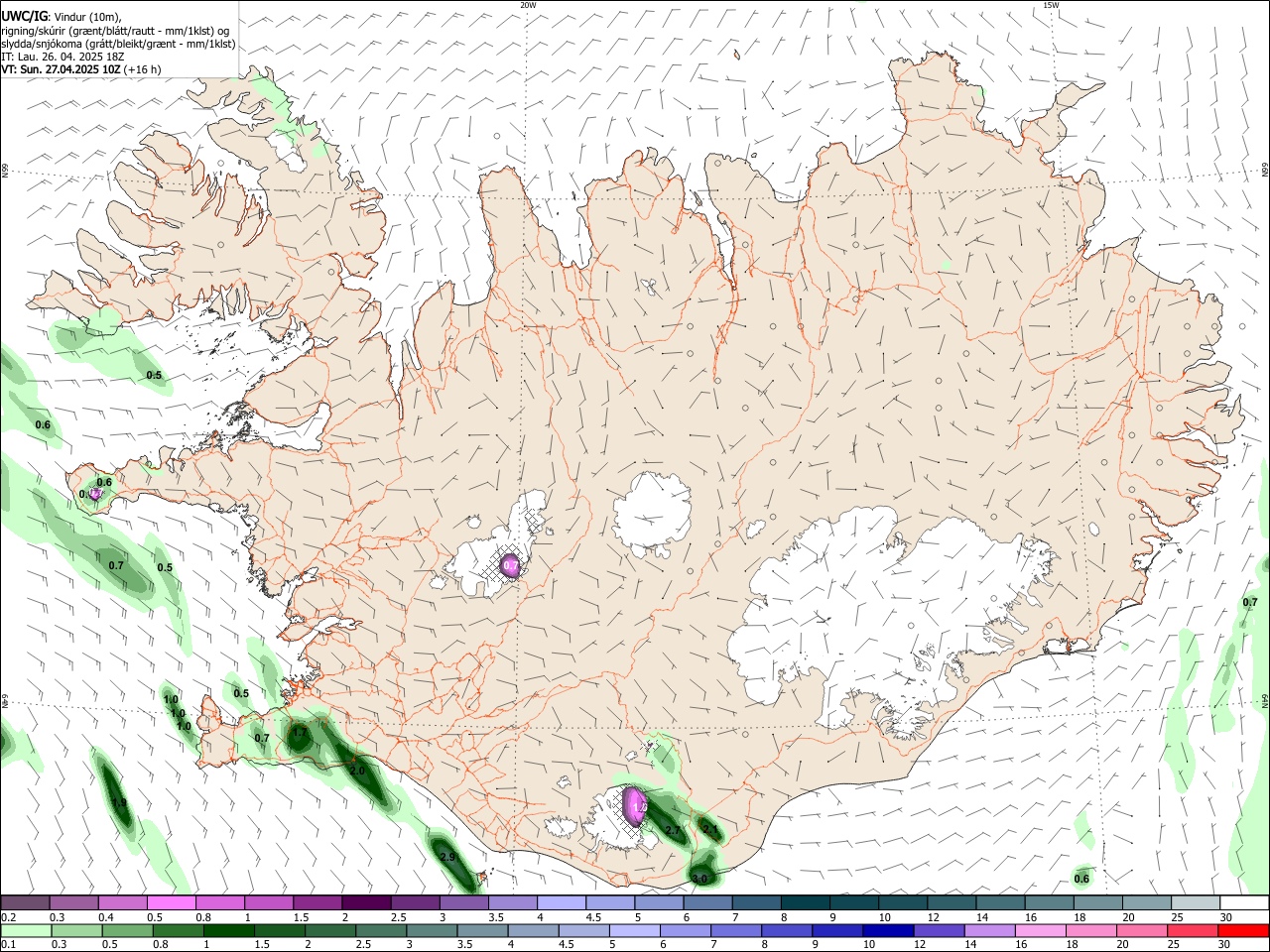Pick the white swatch labeled 30 in upper legend row

pos(1244,902)
